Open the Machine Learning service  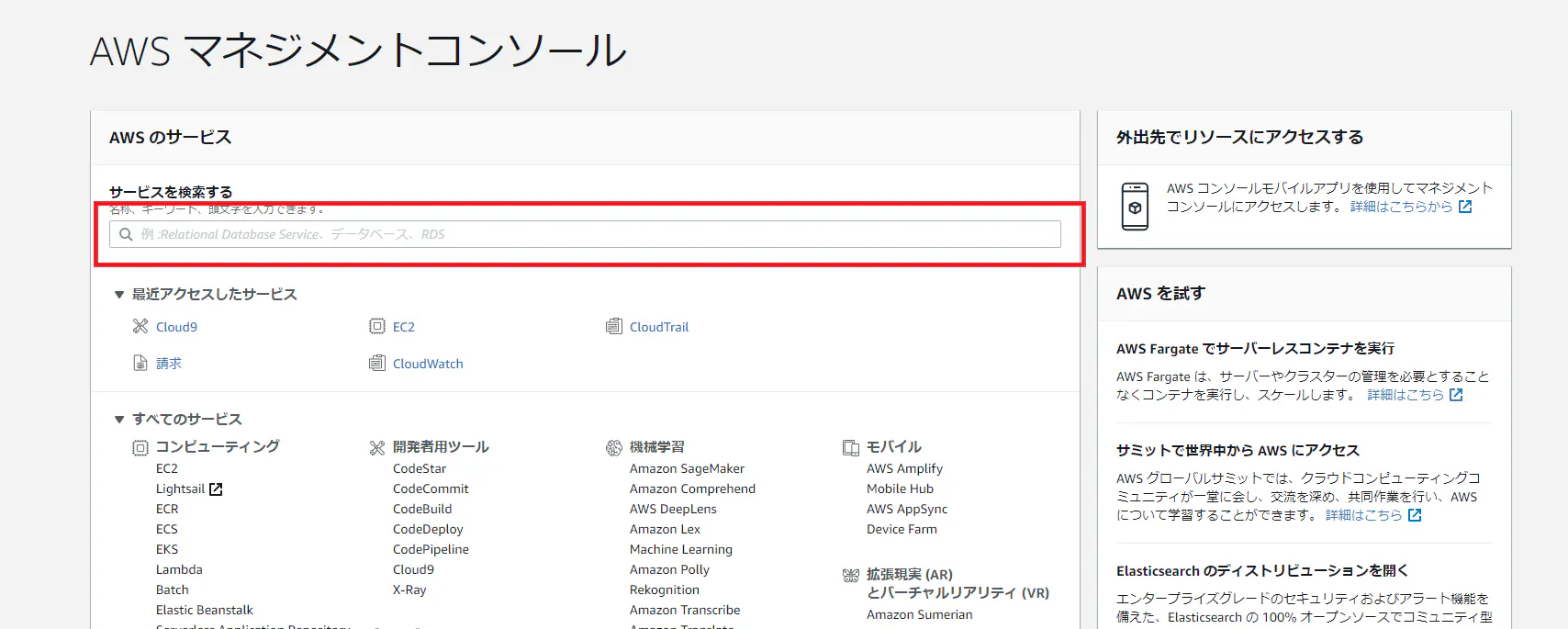coord(681,549)
